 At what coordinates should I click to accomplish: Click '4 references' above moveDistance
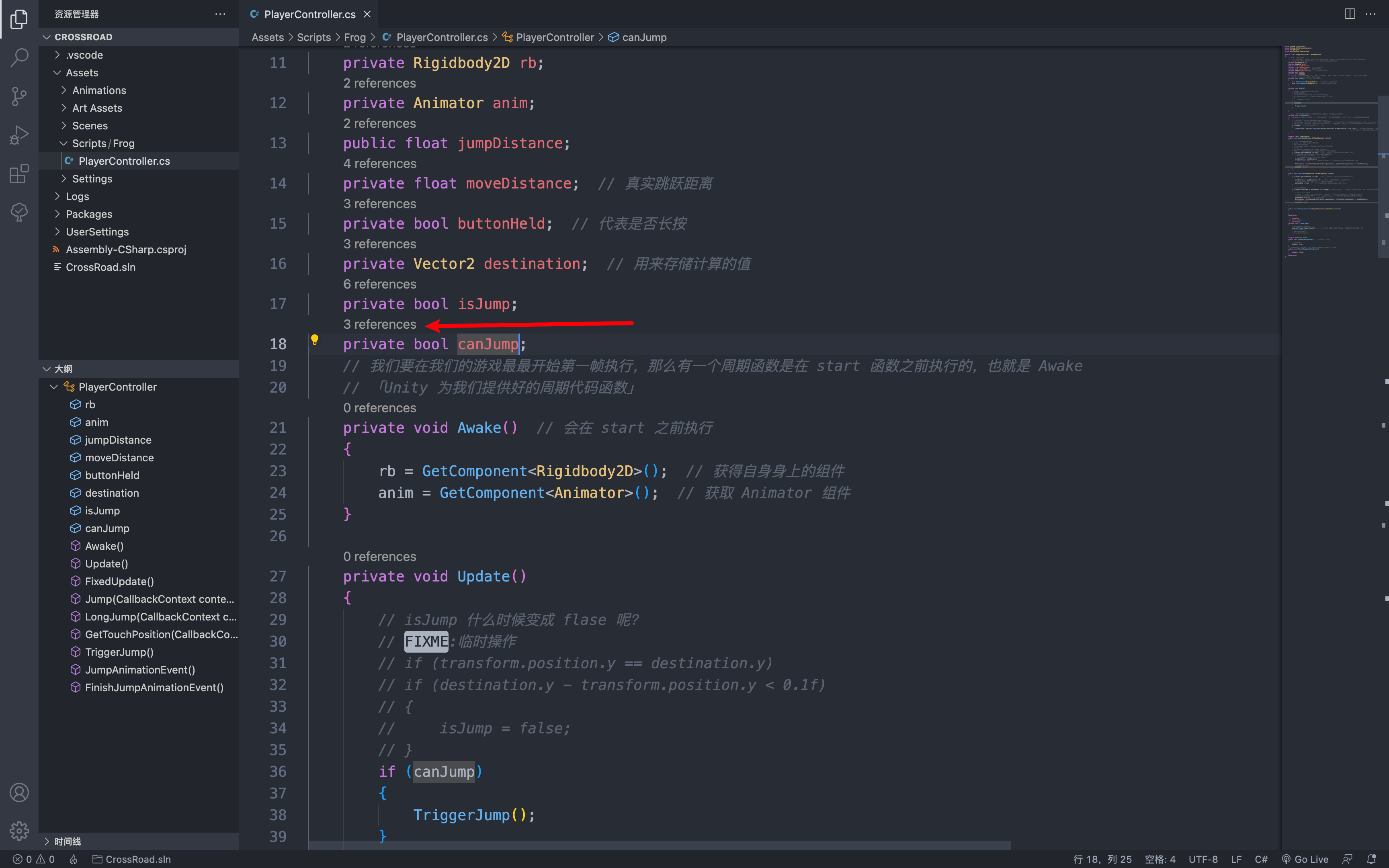point(379,164)
